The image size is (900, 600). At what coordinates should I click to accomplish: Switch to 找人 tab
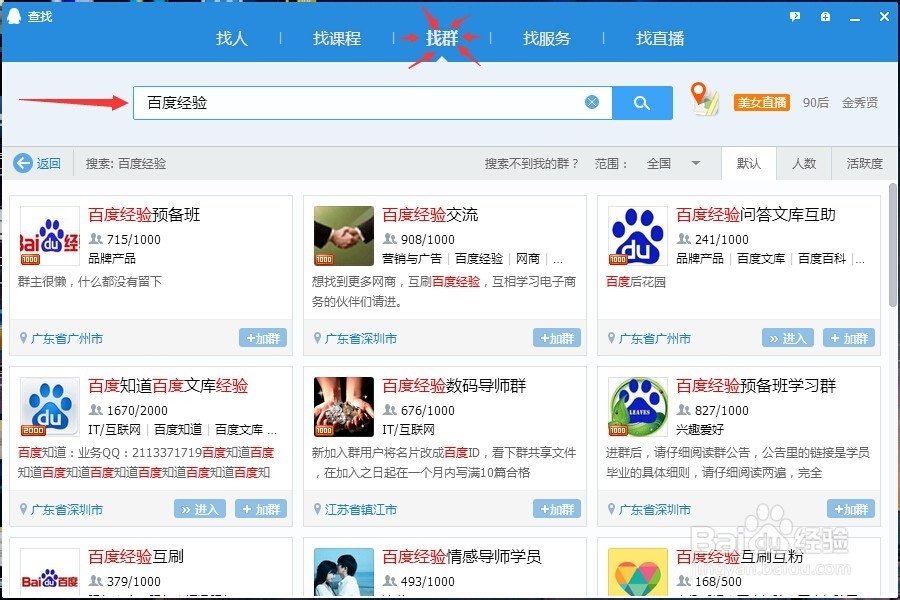pos(231,38)
